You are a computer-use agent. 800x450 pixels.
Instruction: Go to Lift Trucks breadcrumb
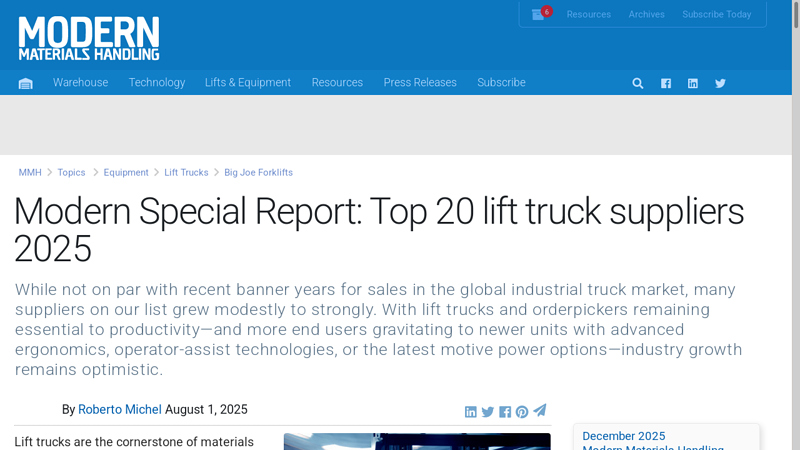186,172
